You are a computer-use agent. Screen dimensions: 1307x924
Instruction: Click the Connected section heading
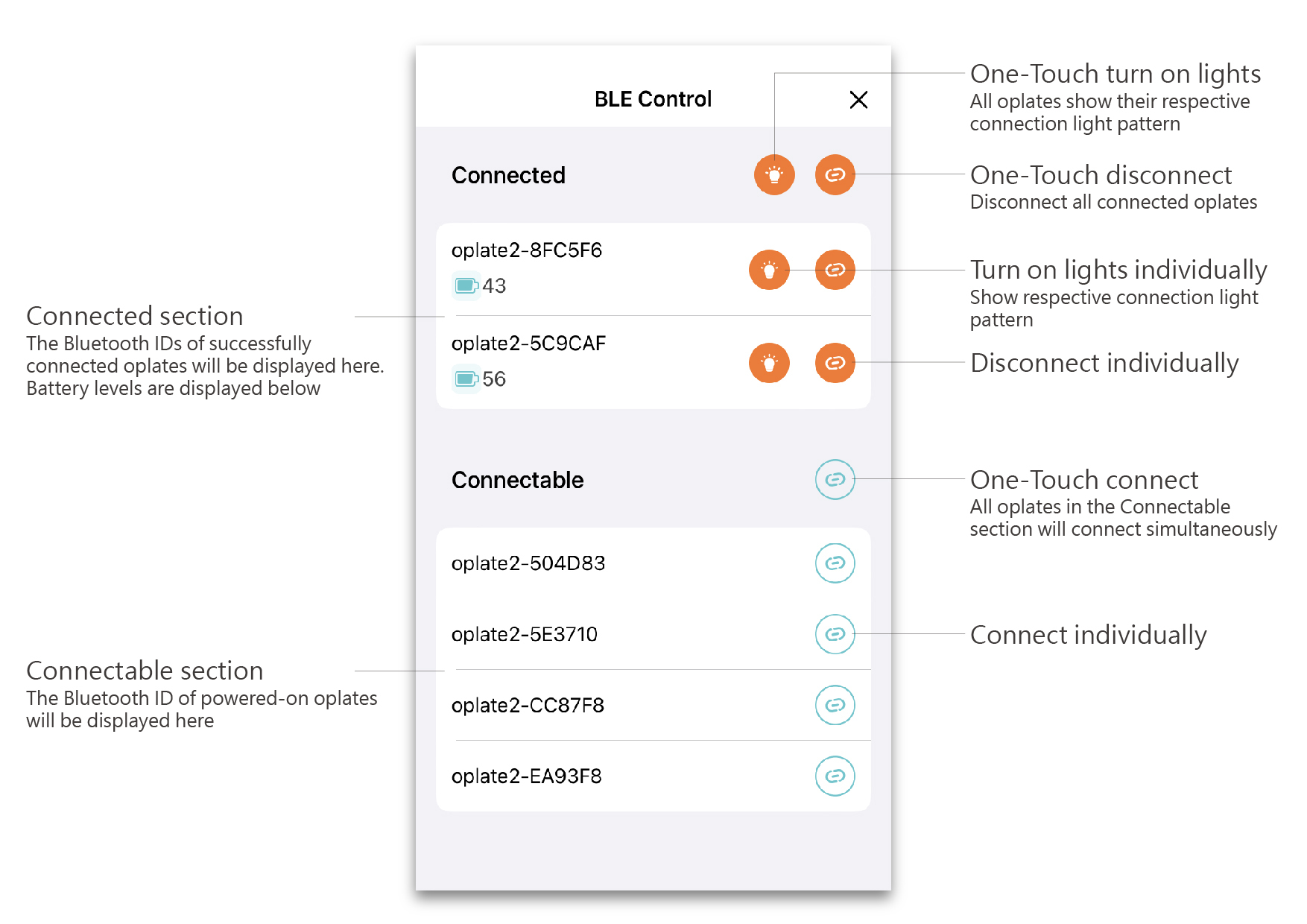coord(508,175)
